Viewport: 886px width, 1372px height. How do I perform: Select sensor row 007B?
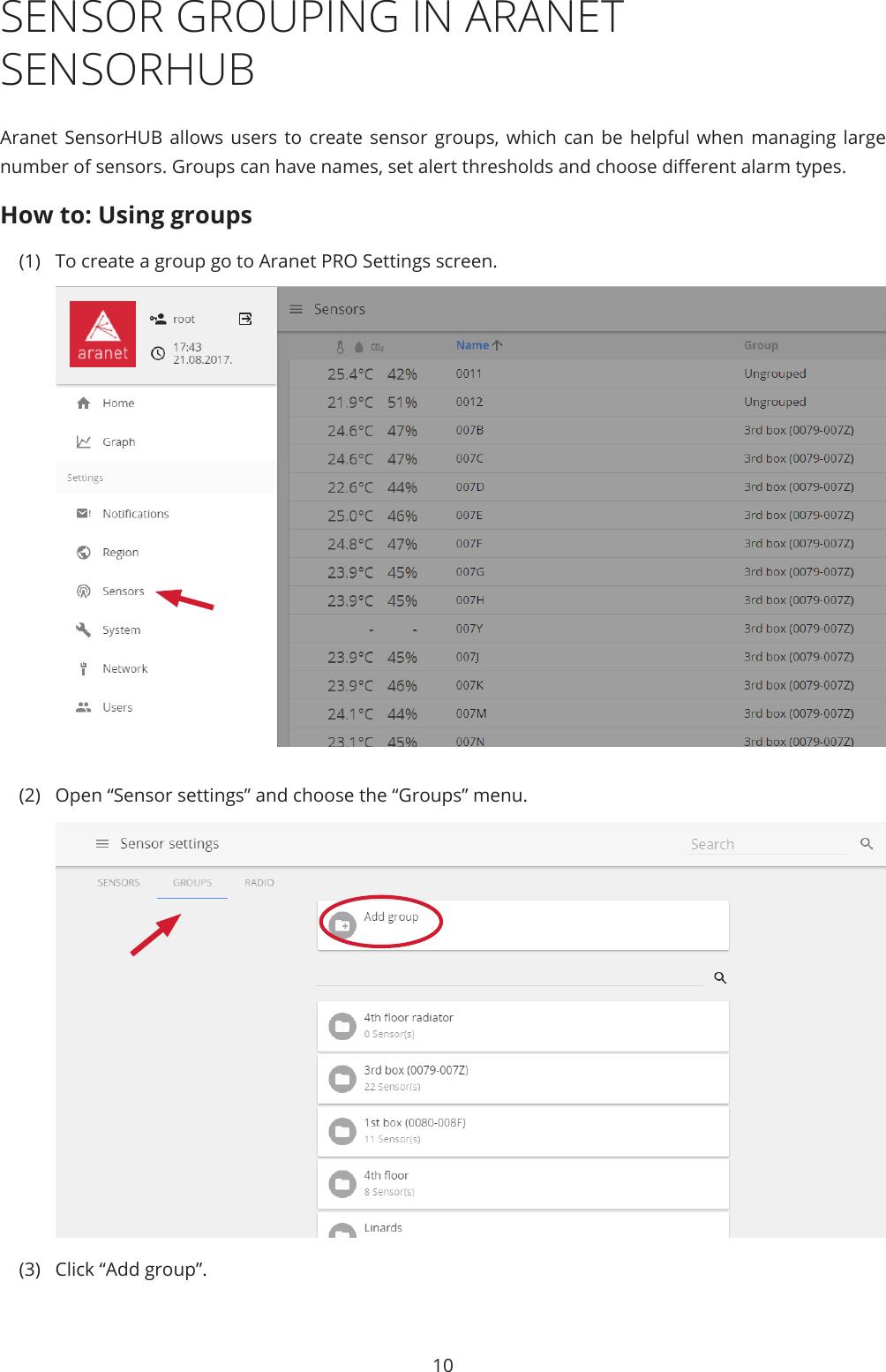[x=587, y=430]
